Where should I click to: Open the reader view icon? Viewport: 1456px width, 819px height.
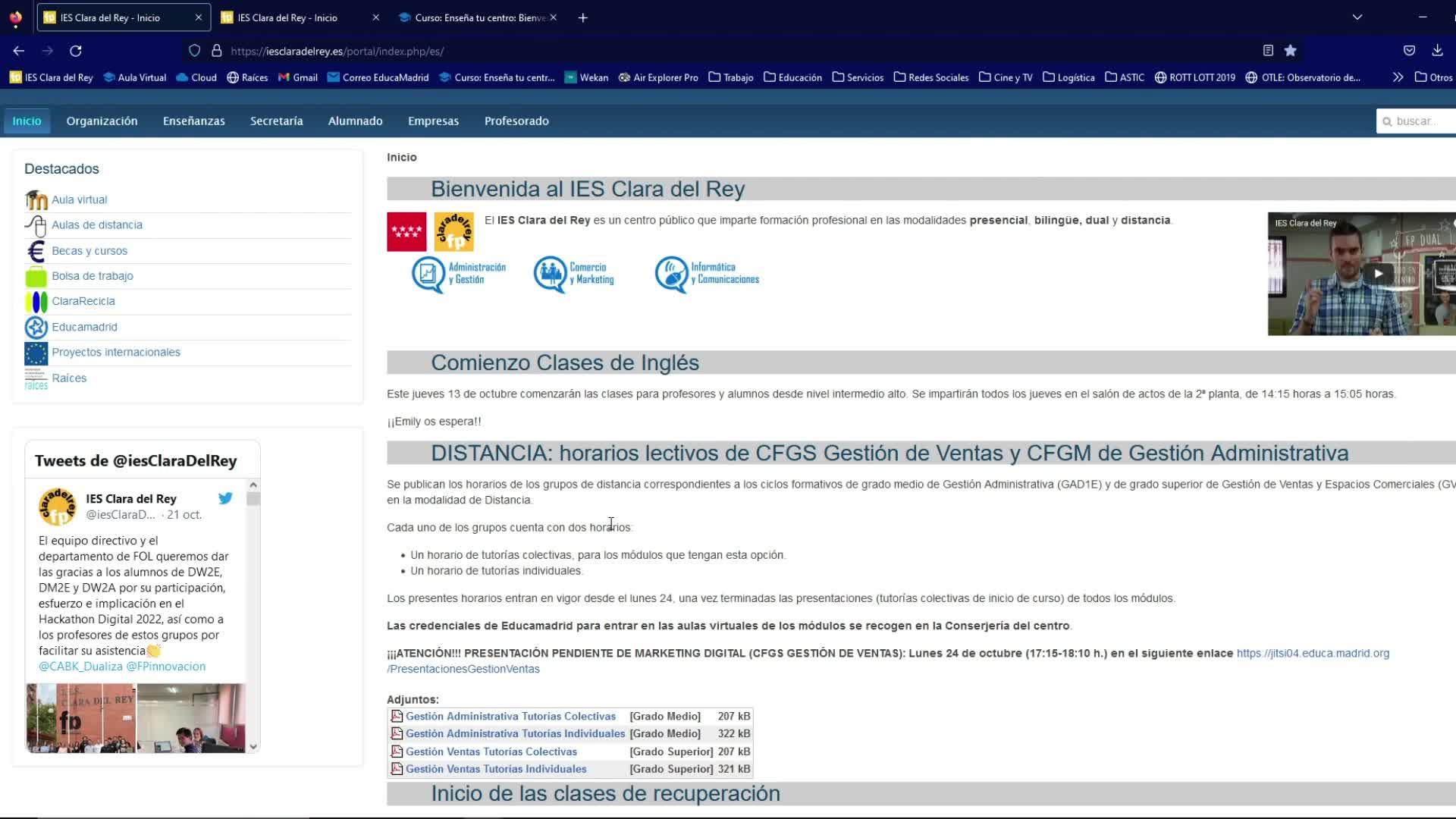tap(1268, 51)
